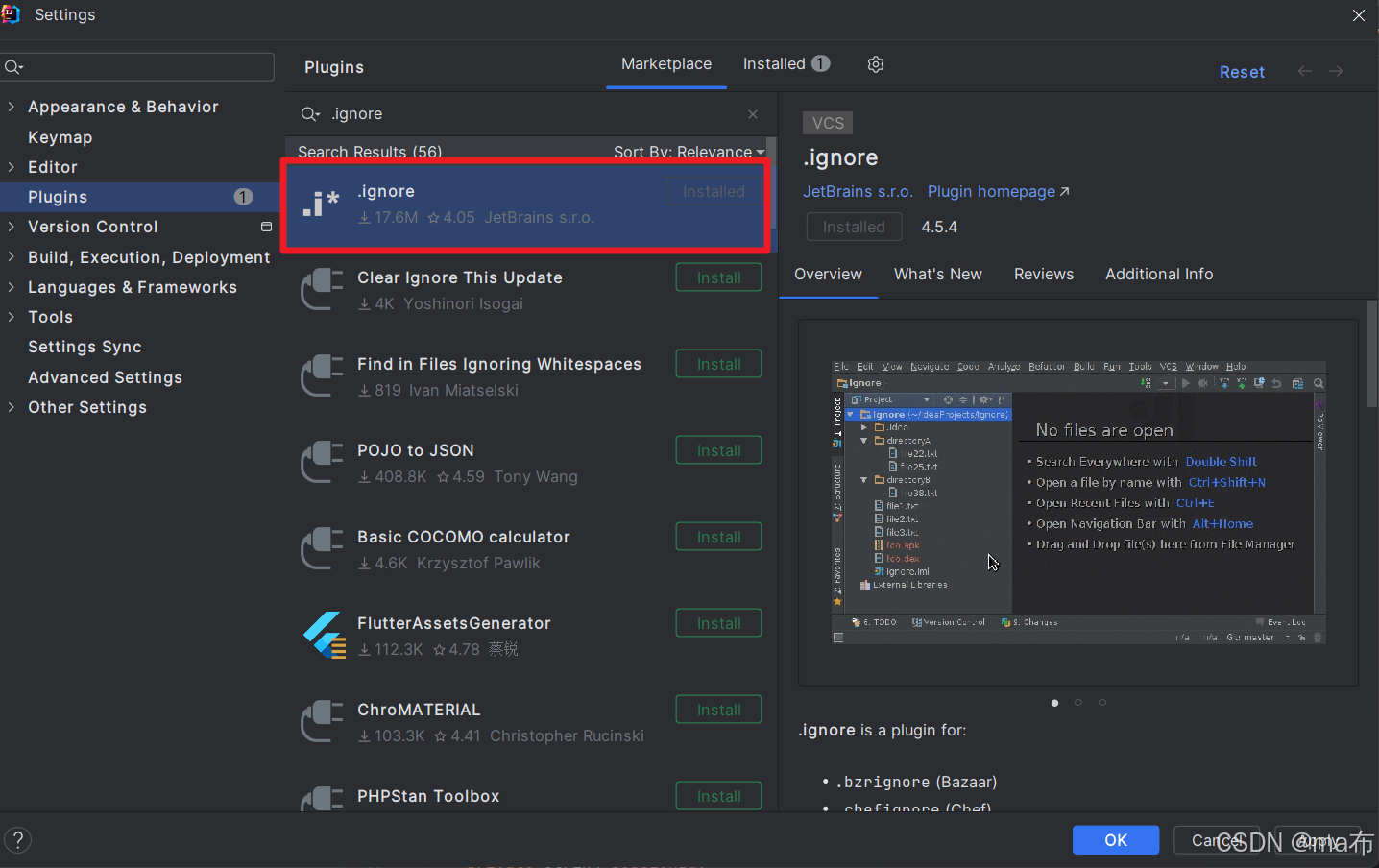Screen dimensions: 1379x868
Task: Focus the settings search field
Action: (x=137, y=67)
